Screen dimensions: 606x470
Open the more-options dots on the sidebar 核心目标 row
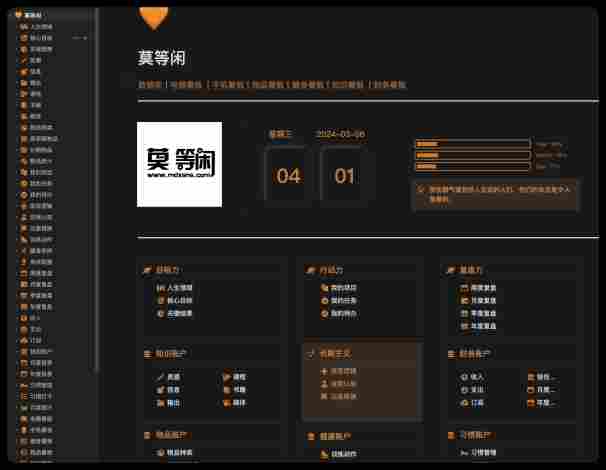[x=77, y=38]
